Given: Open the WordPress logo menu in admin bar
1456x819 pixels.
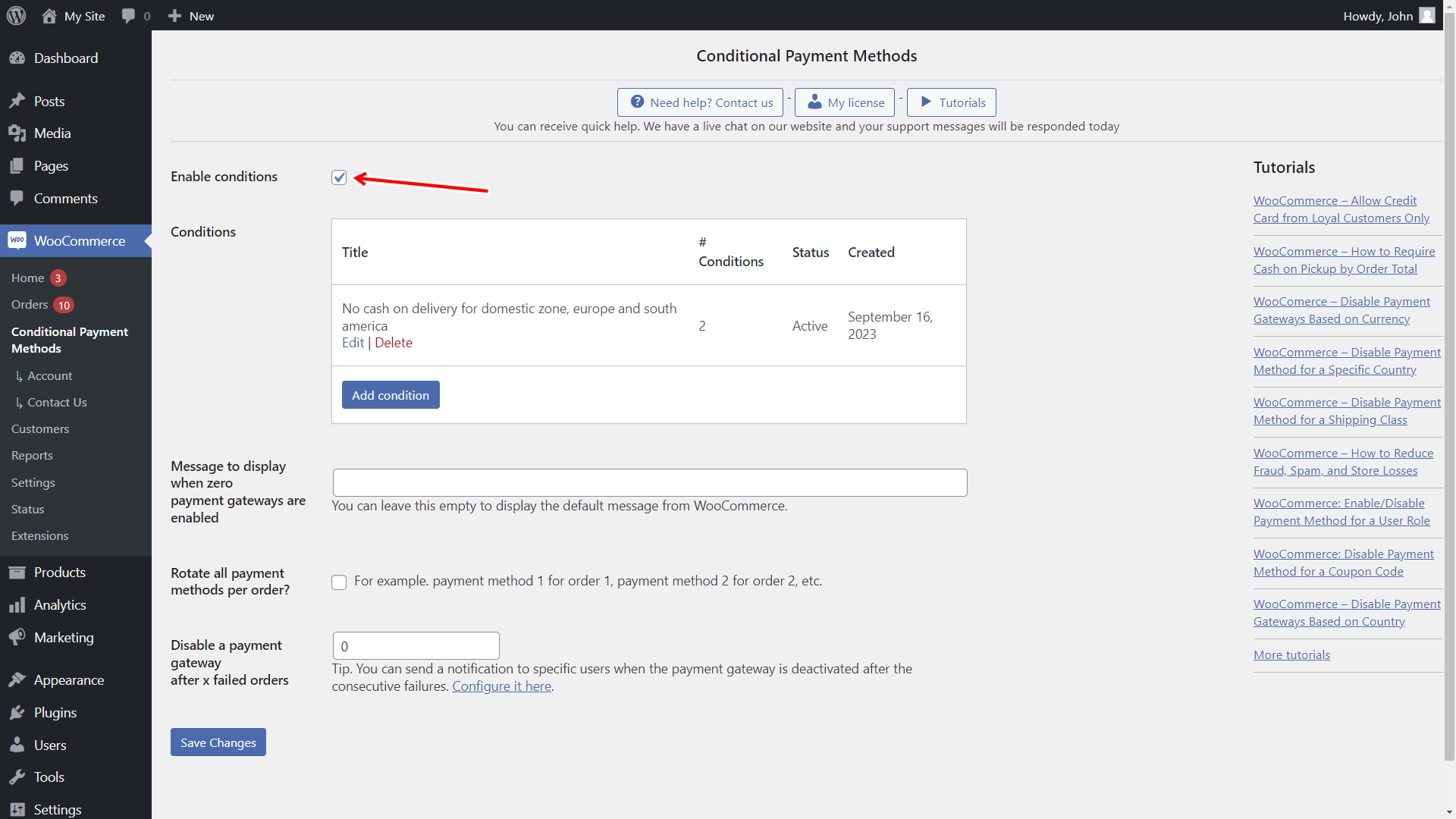Looking at the screenshot, I should click(16, 15).
